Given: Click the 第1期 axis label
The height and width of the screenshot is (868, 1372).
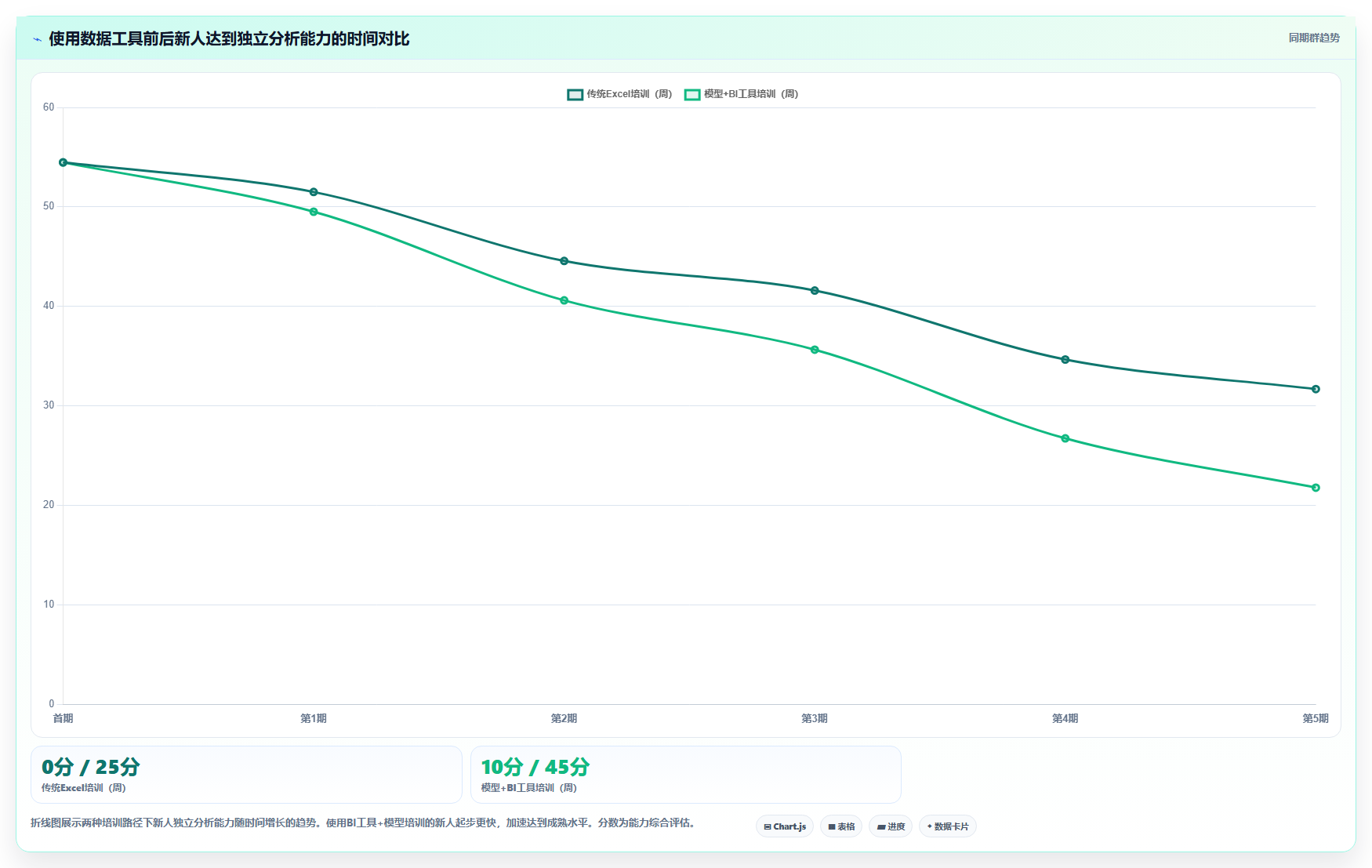Looking at the screenshot, I should 314,718.
